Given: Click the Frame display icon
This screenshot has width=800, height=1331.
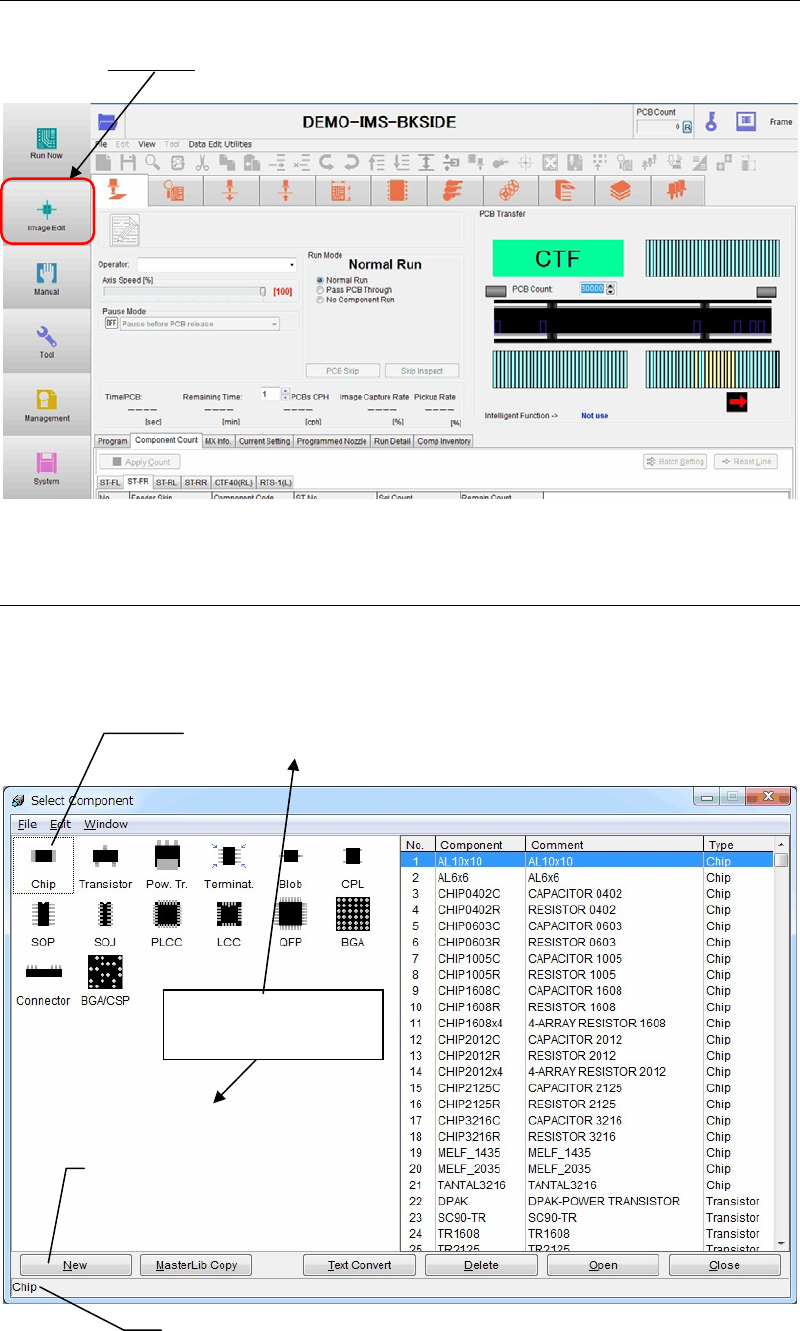Looking at the screenshot, I should [x=746, y=121].
